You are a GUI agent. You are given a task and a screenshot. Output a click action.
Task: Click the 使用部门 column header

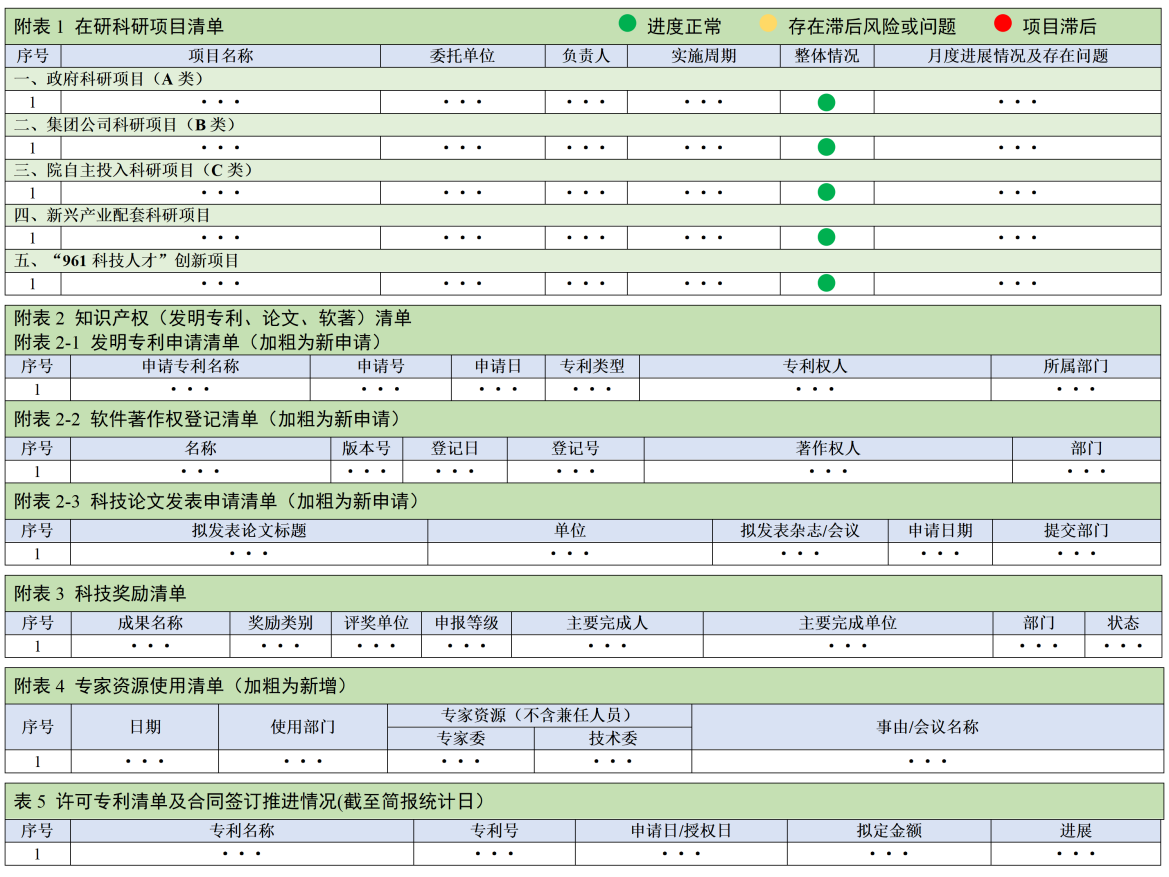pyautogui.click(x=303, y=727)
